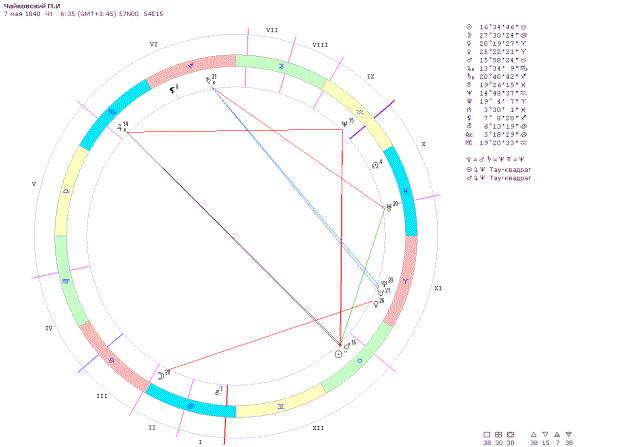The height and width of the screenshot is (447, 623).
Task: Click the Sun glyph in the chart wheel
Action: [x=338, y=353]
